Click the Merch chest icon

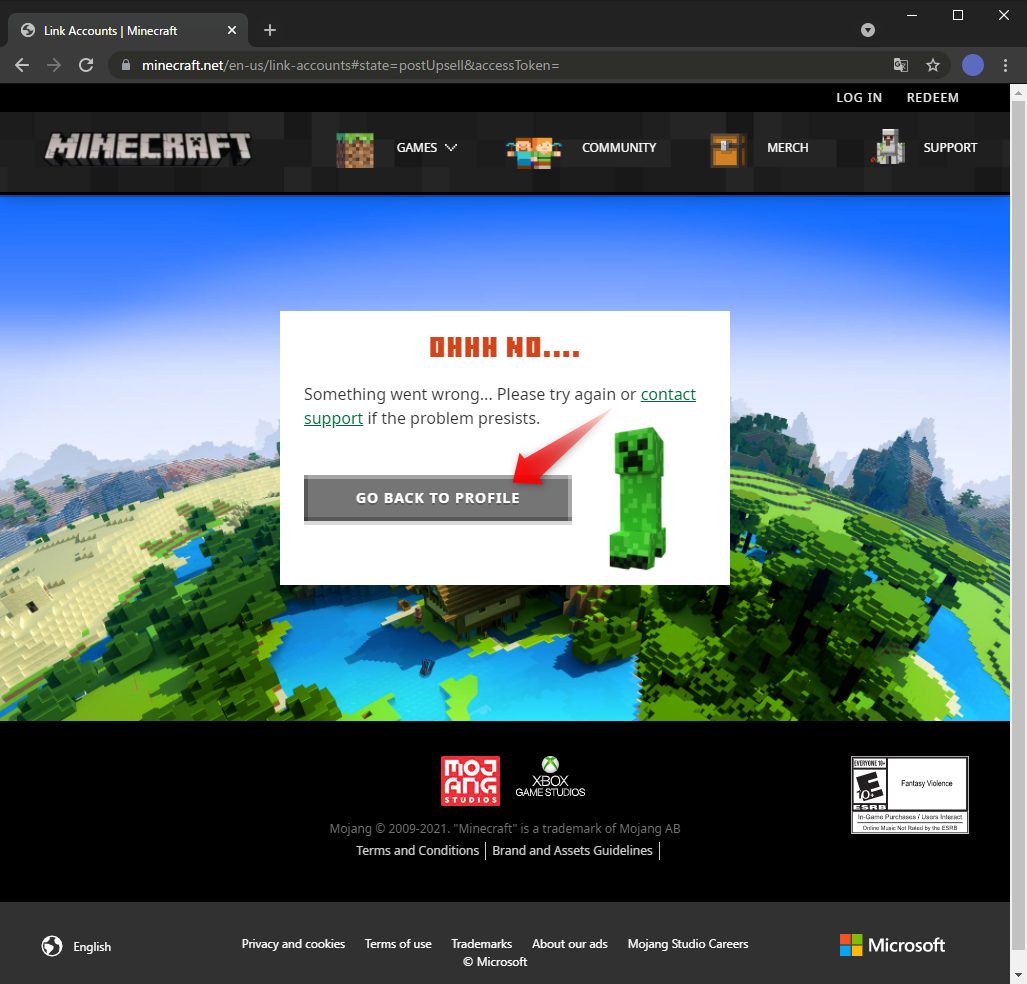tap(727, 149)
